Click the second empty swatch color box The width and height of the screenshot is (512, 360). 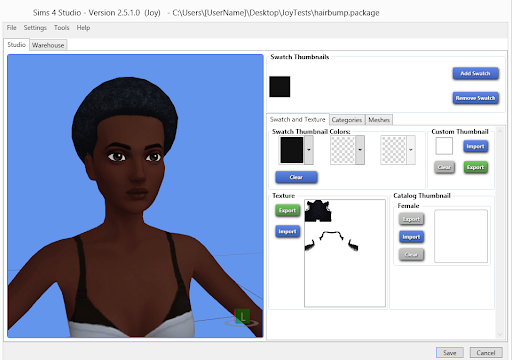click(x=343, y=150)
